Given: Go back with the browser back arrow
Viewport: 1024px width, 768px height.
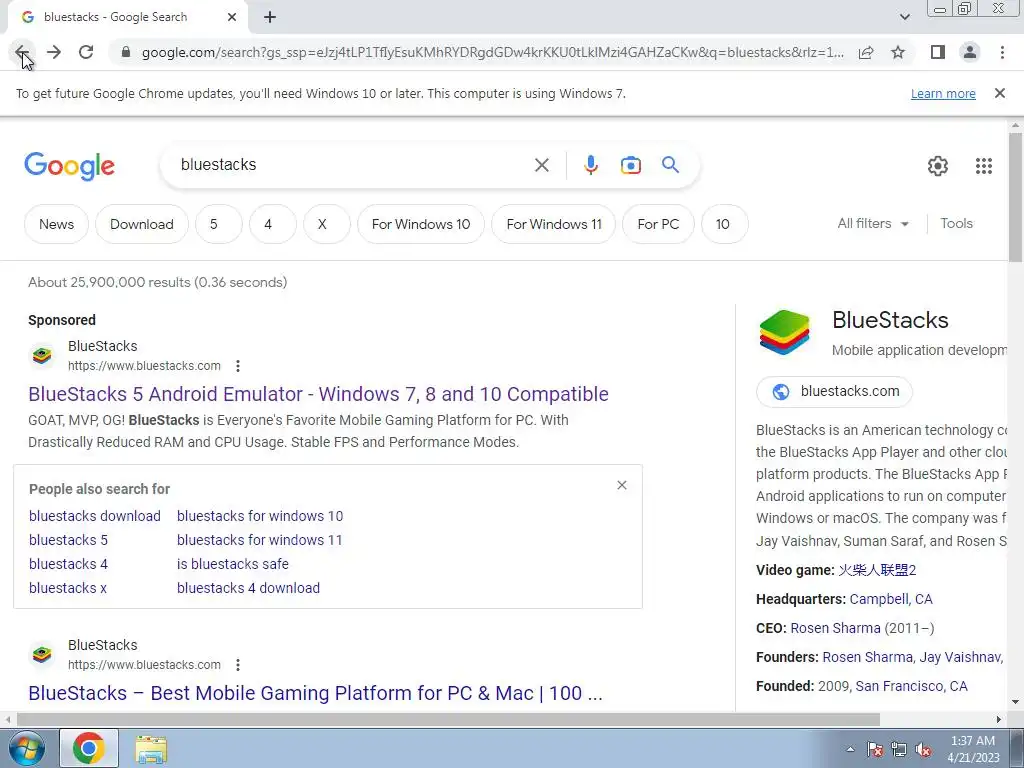Looking at the screenshot, I should [22, 52].
